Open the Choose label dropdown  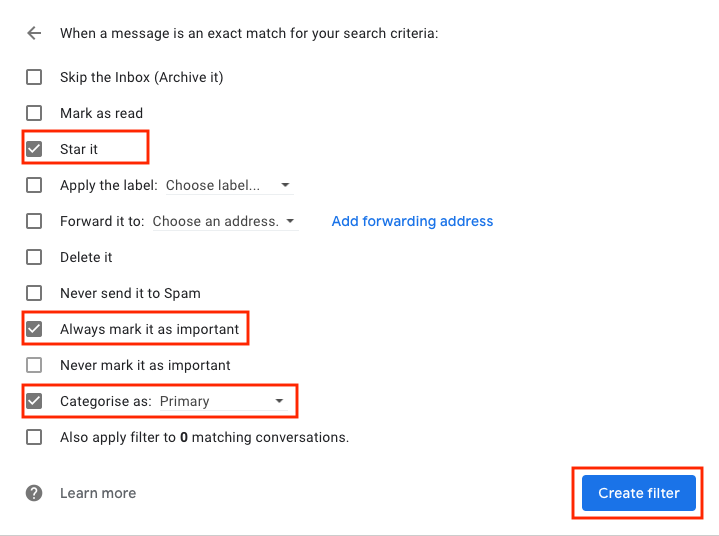click(x=229, y=185)
